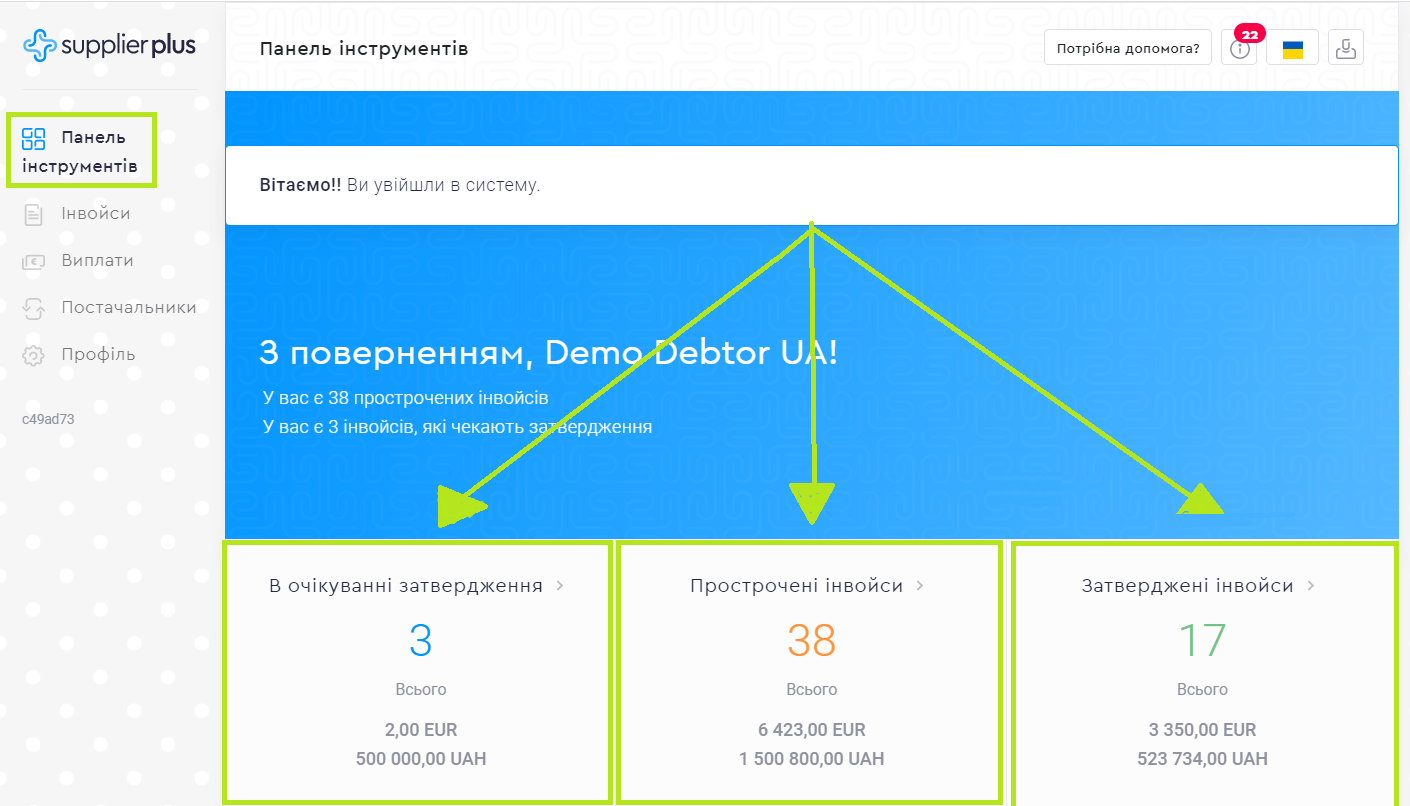Image resolution: width=1410 pixels, height=806 pixels.
Task: Open Профіль in the sidebar
Action: 98,355
